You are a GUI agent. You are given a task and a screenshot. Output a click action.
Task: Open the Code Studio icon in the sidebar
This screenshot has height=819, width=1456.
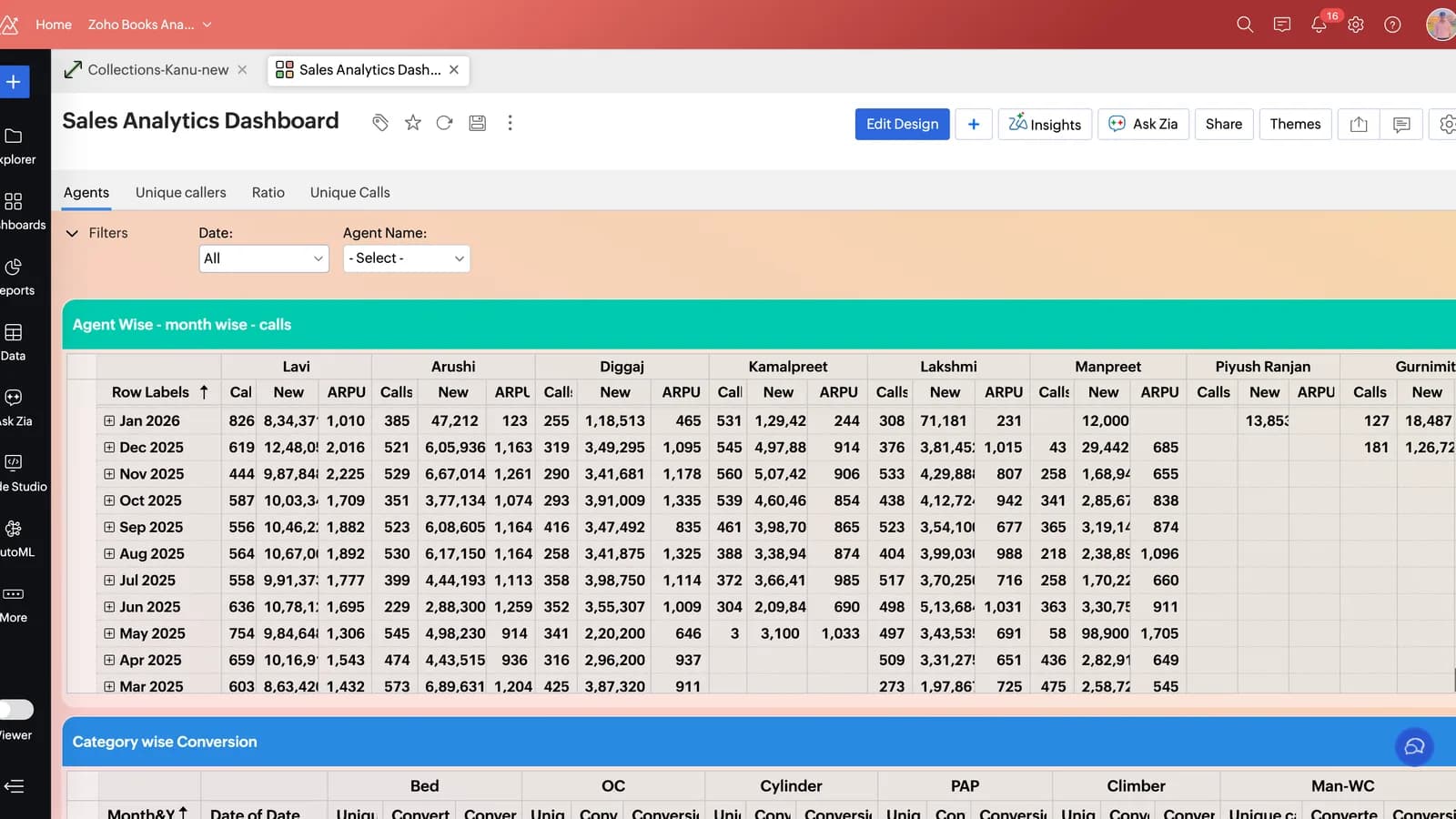pos(14,462)
